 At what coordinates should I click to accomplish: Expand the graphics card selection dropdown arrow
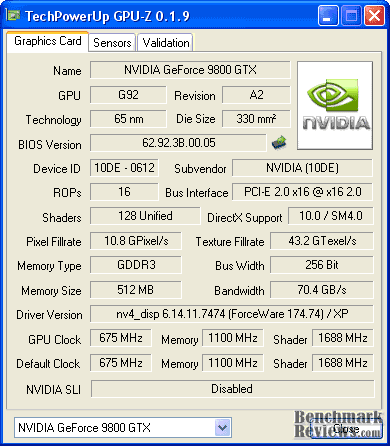tap(222, 428)
